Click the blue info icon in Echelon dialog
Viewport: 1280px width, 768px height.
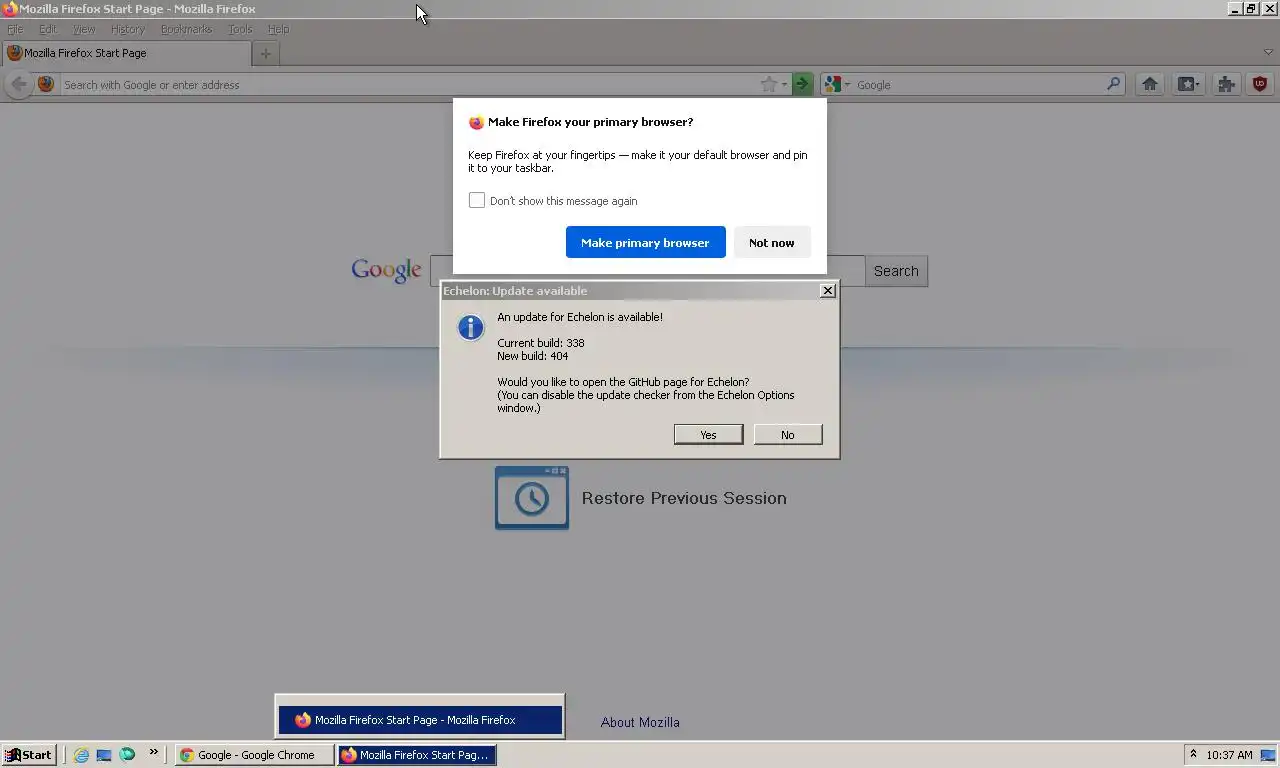coord(470,327)
